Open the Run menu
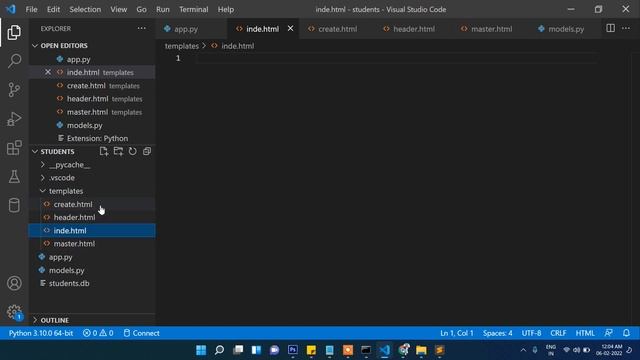The image size is (640, 360). [x=162, y=9]
